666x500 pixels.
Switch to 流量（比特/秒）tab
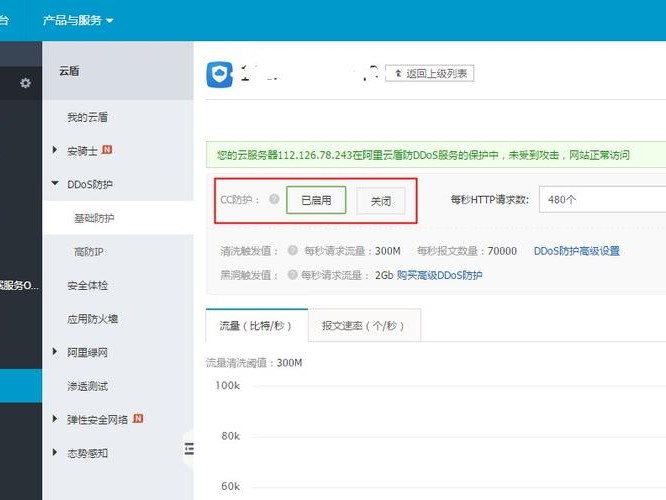click(257, 325)
